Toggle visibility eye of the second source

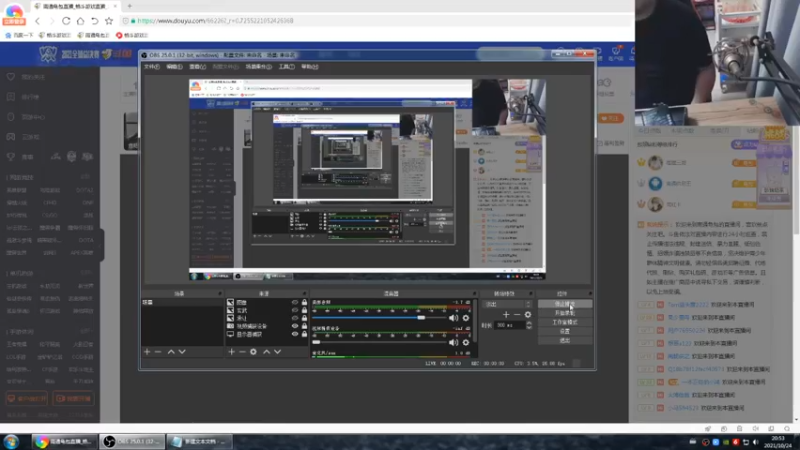click(x=295, y=310)
